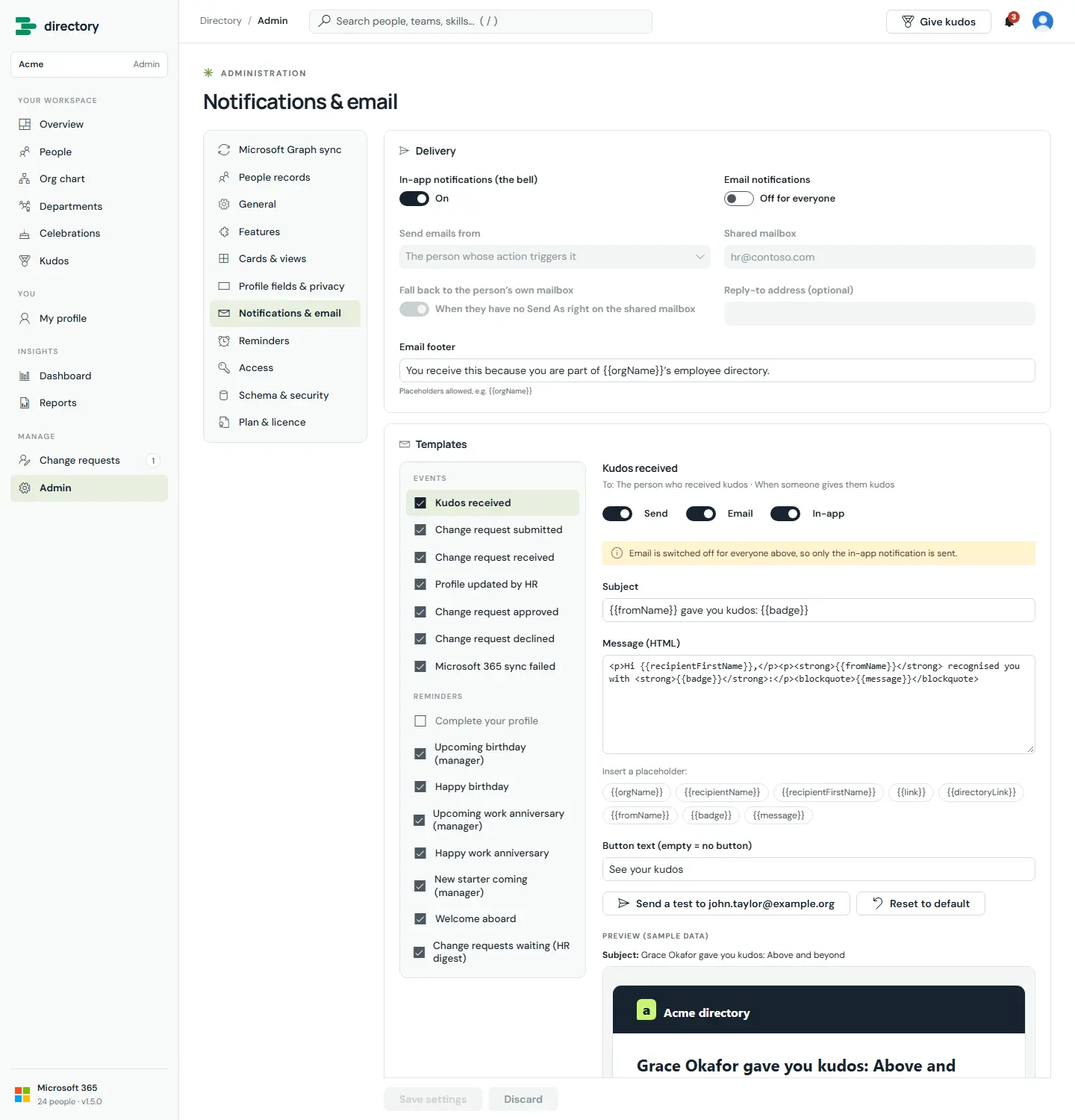This screenshot has width=1075, height=1120.
Task: Click Reset to default button
Action: coord(920,903)
